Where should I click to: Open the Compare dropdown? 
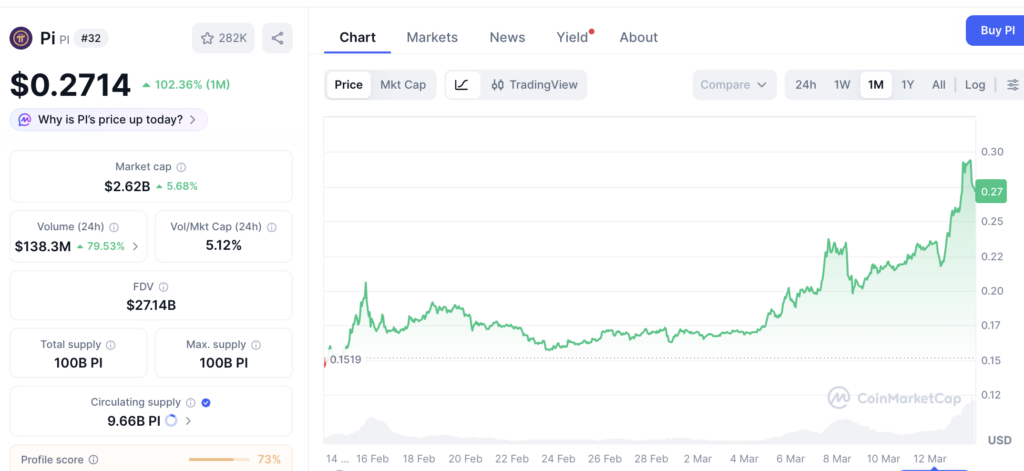coord(735,85)
